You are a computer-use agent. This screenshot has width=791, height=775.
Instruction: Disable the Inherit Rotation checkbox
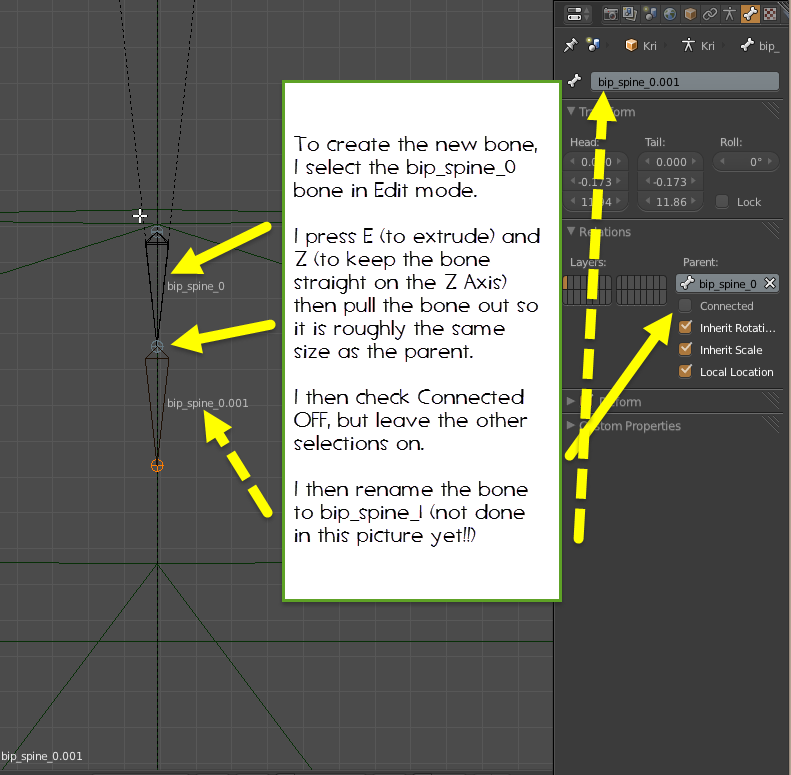685,327
